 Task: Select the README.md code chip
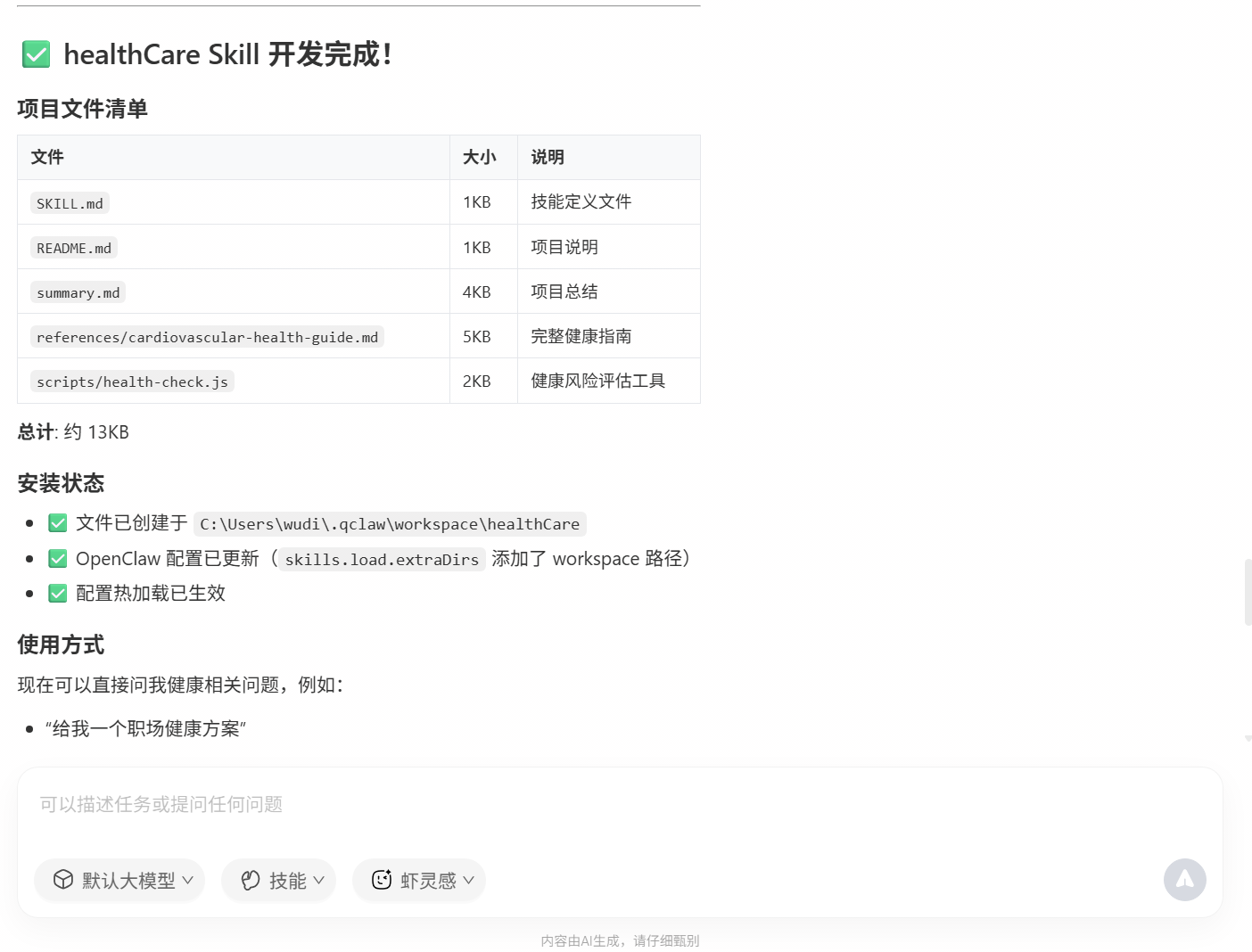tap(73, 247)
